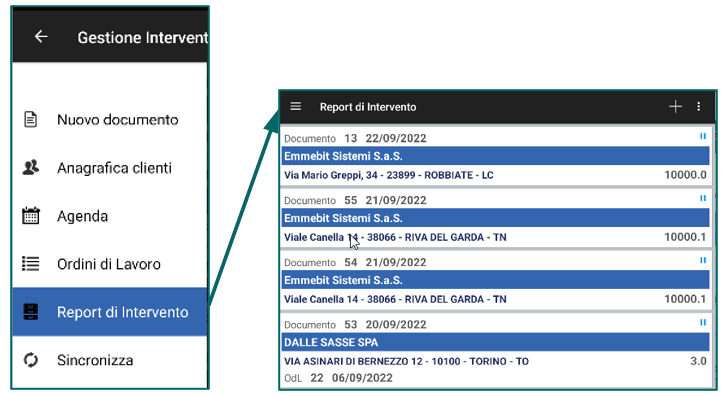Click the Agenda calendar icon
Viewport: 726px width, 396px height.
point(31,215)
